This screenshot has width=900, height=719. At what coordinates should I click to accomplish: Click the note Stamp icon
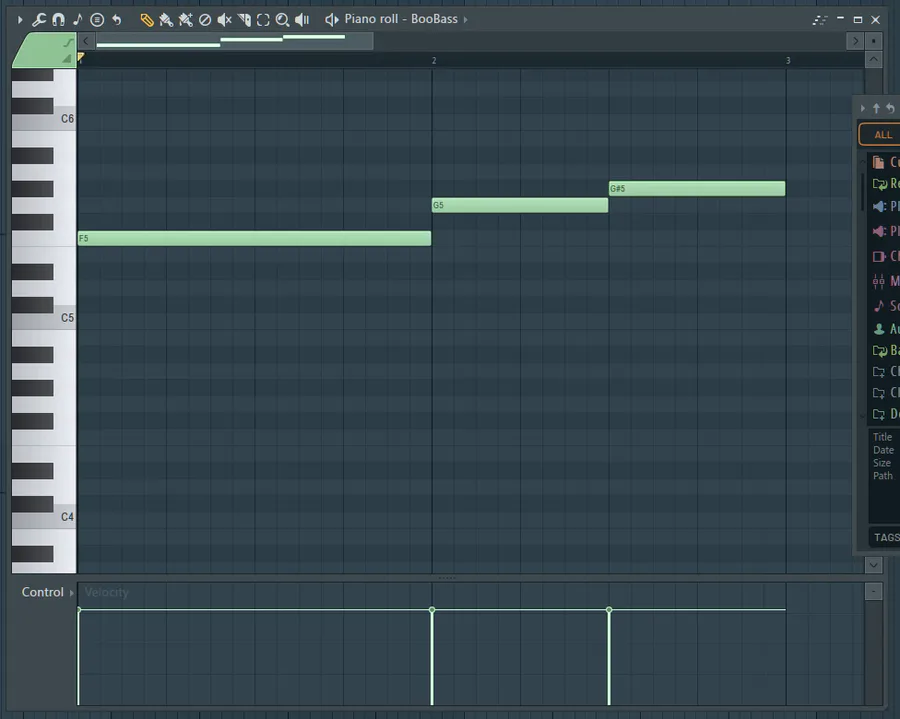click(77, 20)
